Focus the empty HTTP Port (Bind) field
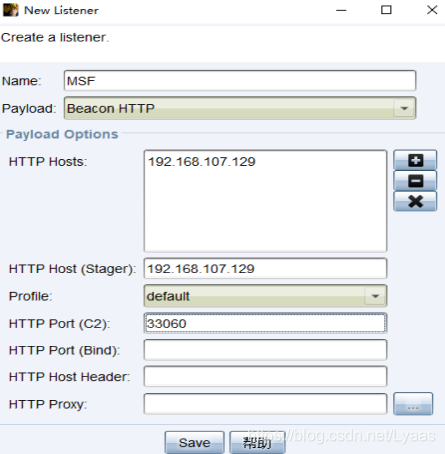 [265, 350]
